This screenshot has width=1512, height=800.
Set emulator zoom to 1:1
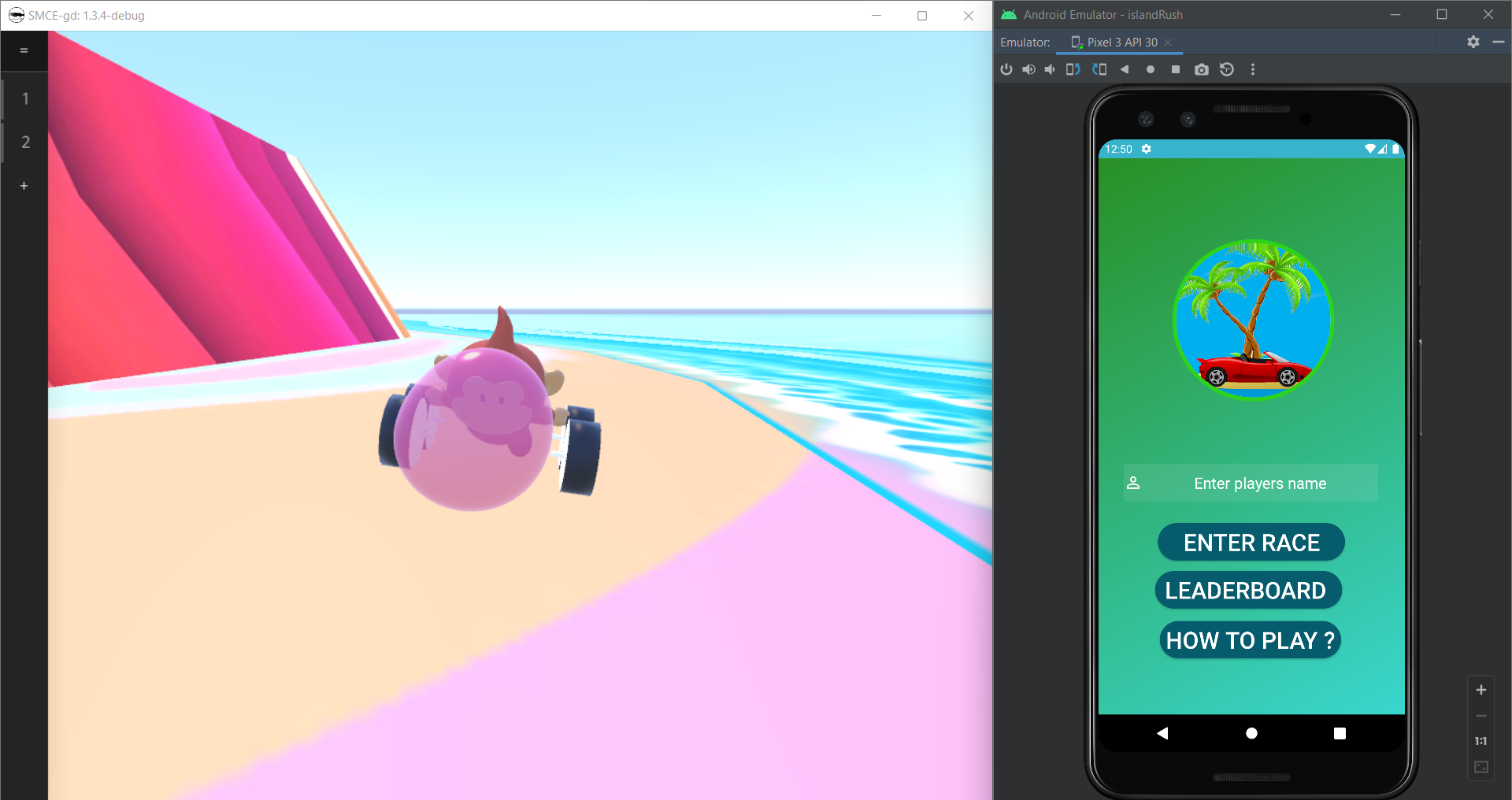tap(1481, 741)
